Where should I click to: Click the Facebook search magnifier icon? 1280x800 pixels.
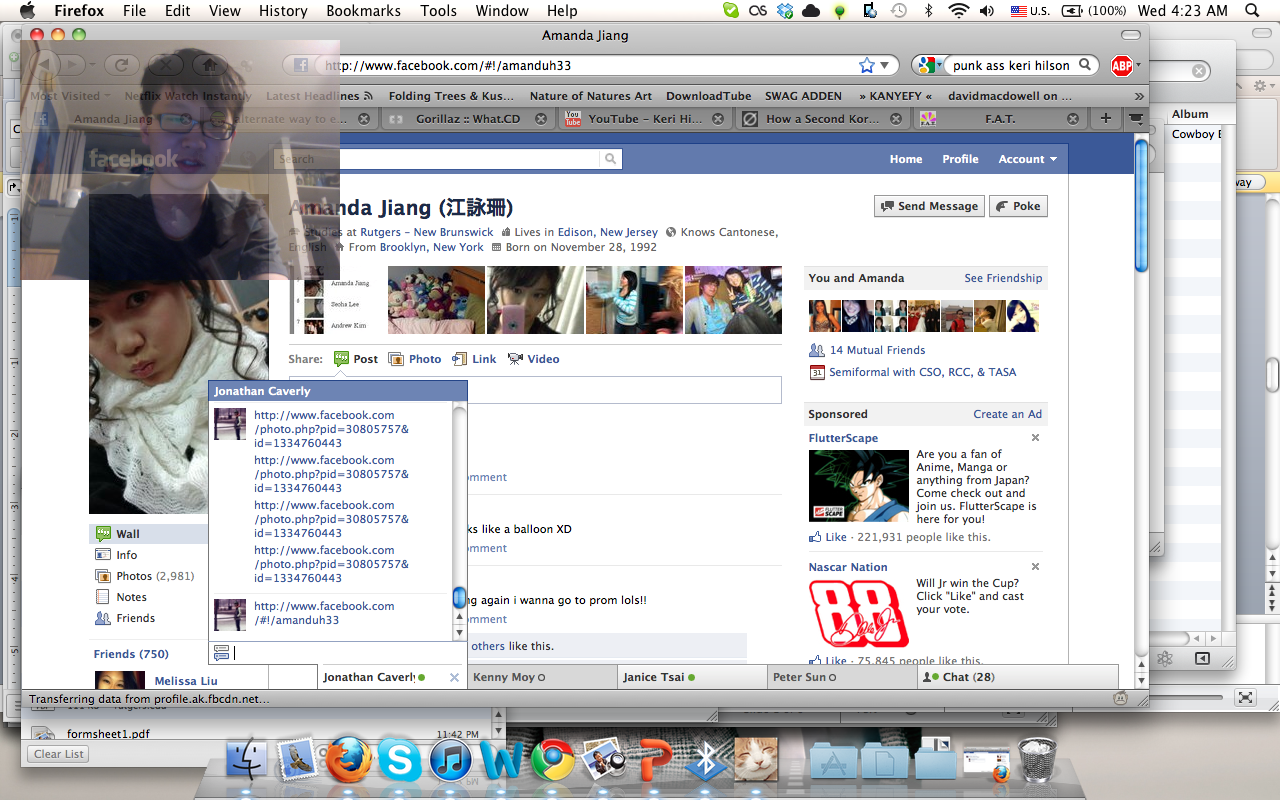tap(610, 159)
